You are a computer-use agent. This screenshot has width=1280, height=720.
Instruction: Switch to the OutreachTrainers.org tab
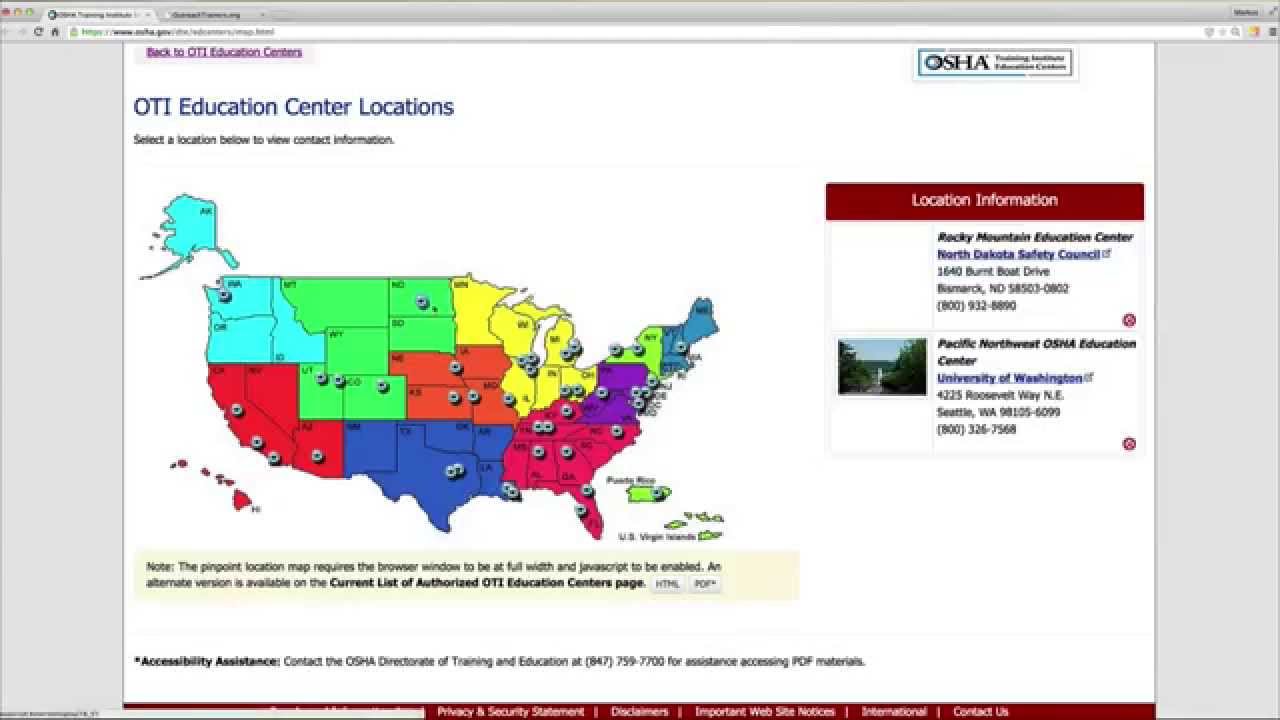click(214, 15)
